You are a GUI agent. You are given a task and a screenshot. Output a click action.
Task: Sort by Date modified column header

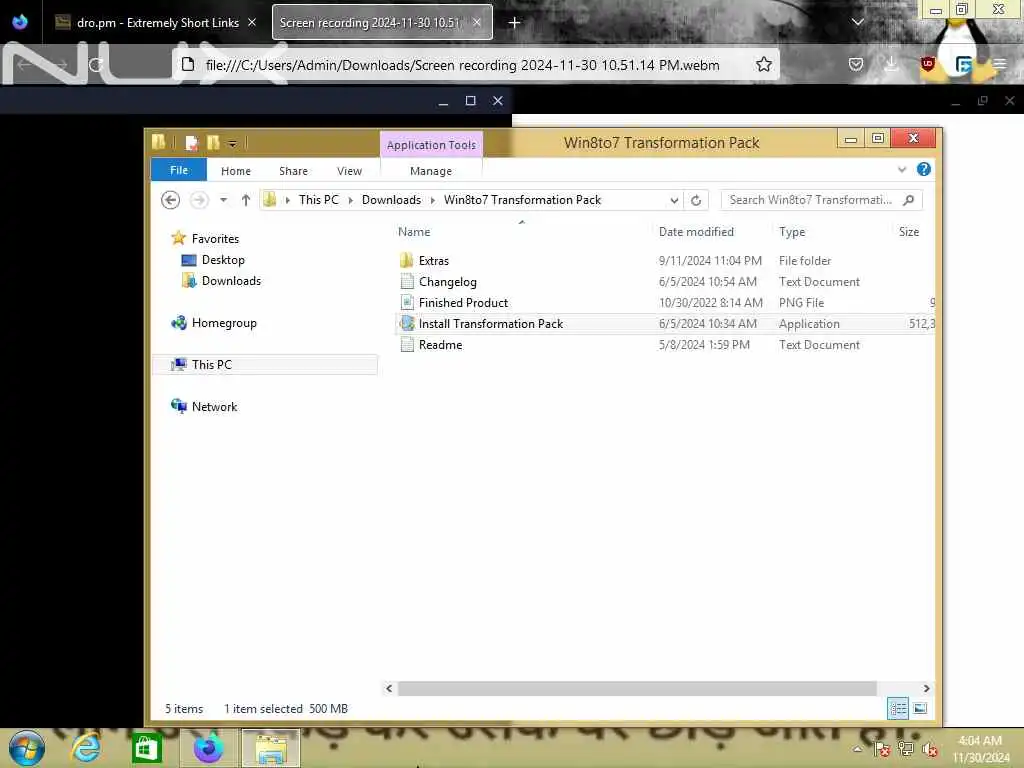coord(696,232)
